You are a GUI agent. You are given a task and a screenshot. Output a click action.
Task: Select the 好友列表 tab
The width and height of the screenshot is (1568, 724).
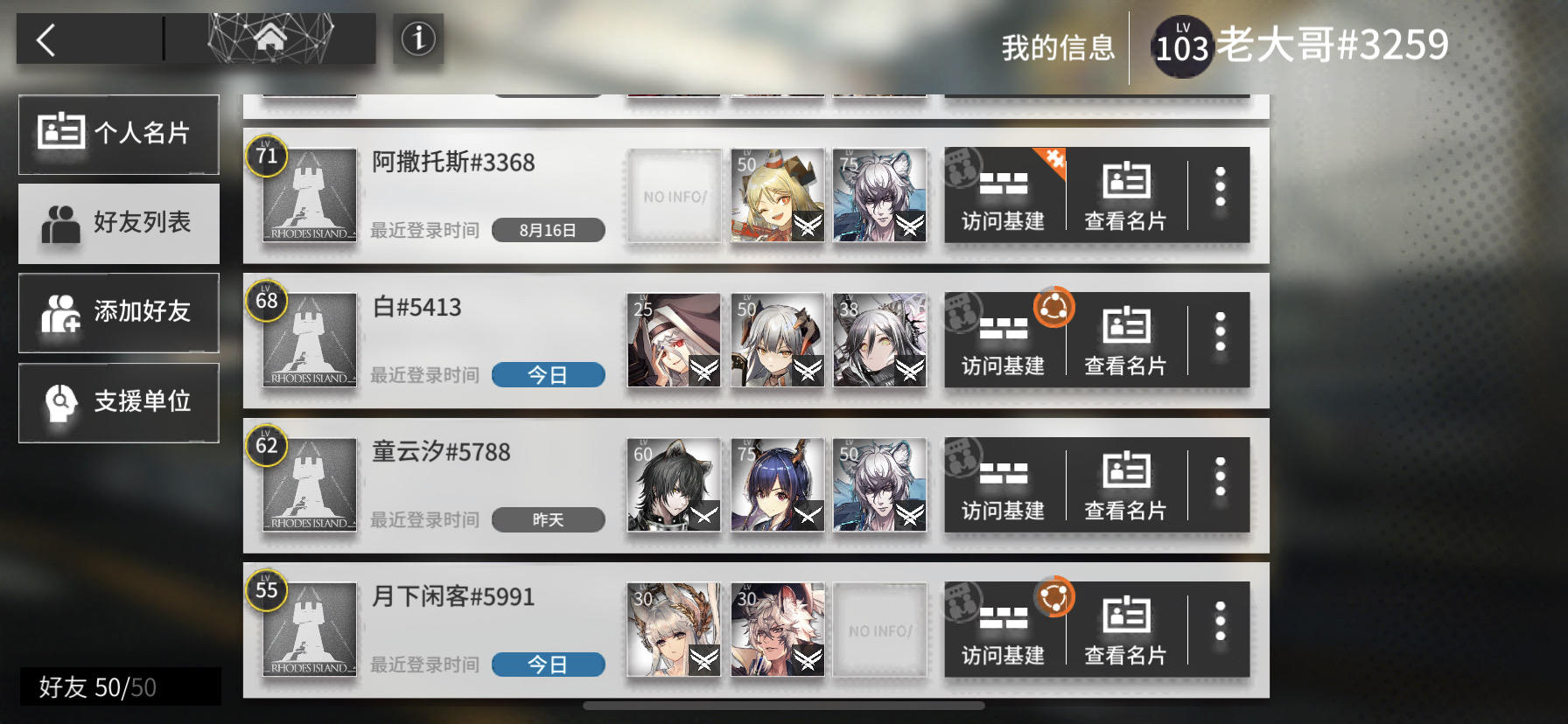pyautogui.click(x=119, y=224)
